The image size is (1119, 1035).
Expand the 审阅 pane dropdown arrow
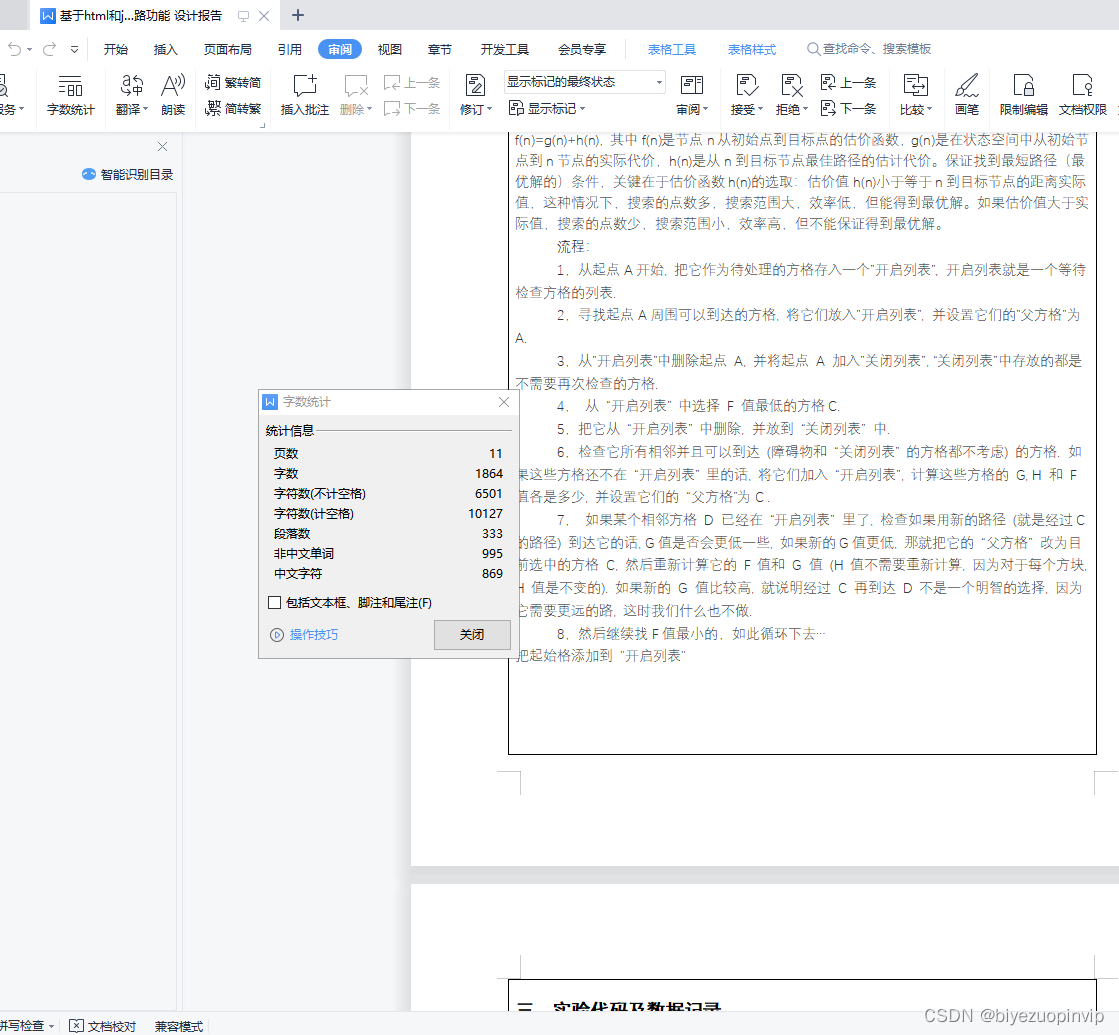point(706,109)
